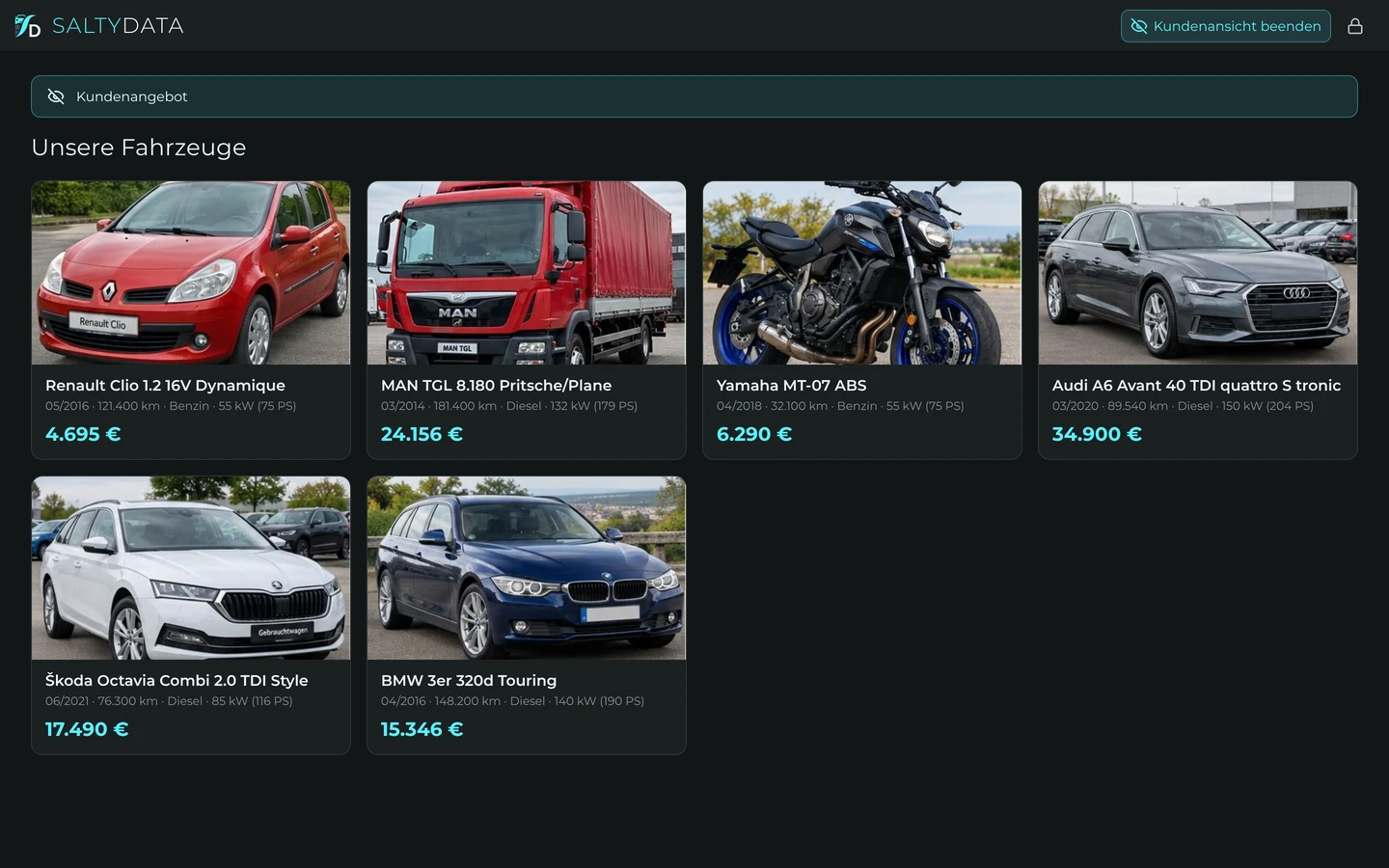The image size is (1389, 868).
Task: Select title Renault Clio 1.2 16V Dynamique
Action: coord(165,386)
